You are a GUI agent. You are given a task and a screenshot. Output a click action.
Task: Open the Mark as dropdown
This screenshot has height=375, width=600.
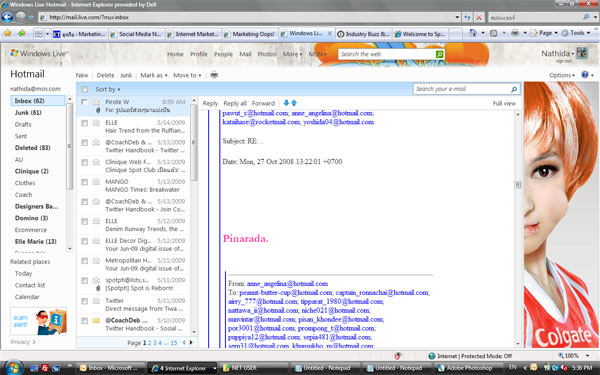(154, 75)
